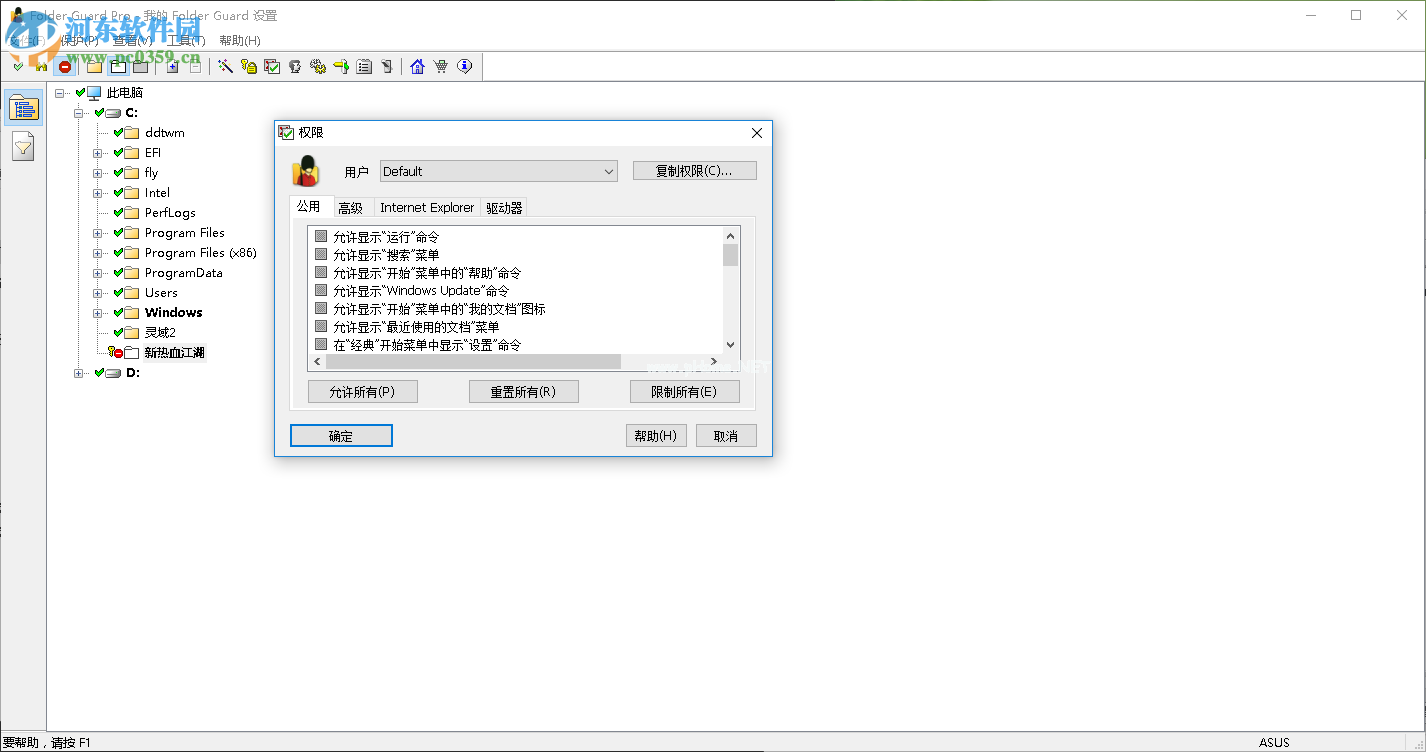Viewport: 1426px width, 752px height.
Task: Click the permissions (user with checklist) toolbar icon
Action: click(272, 67)
